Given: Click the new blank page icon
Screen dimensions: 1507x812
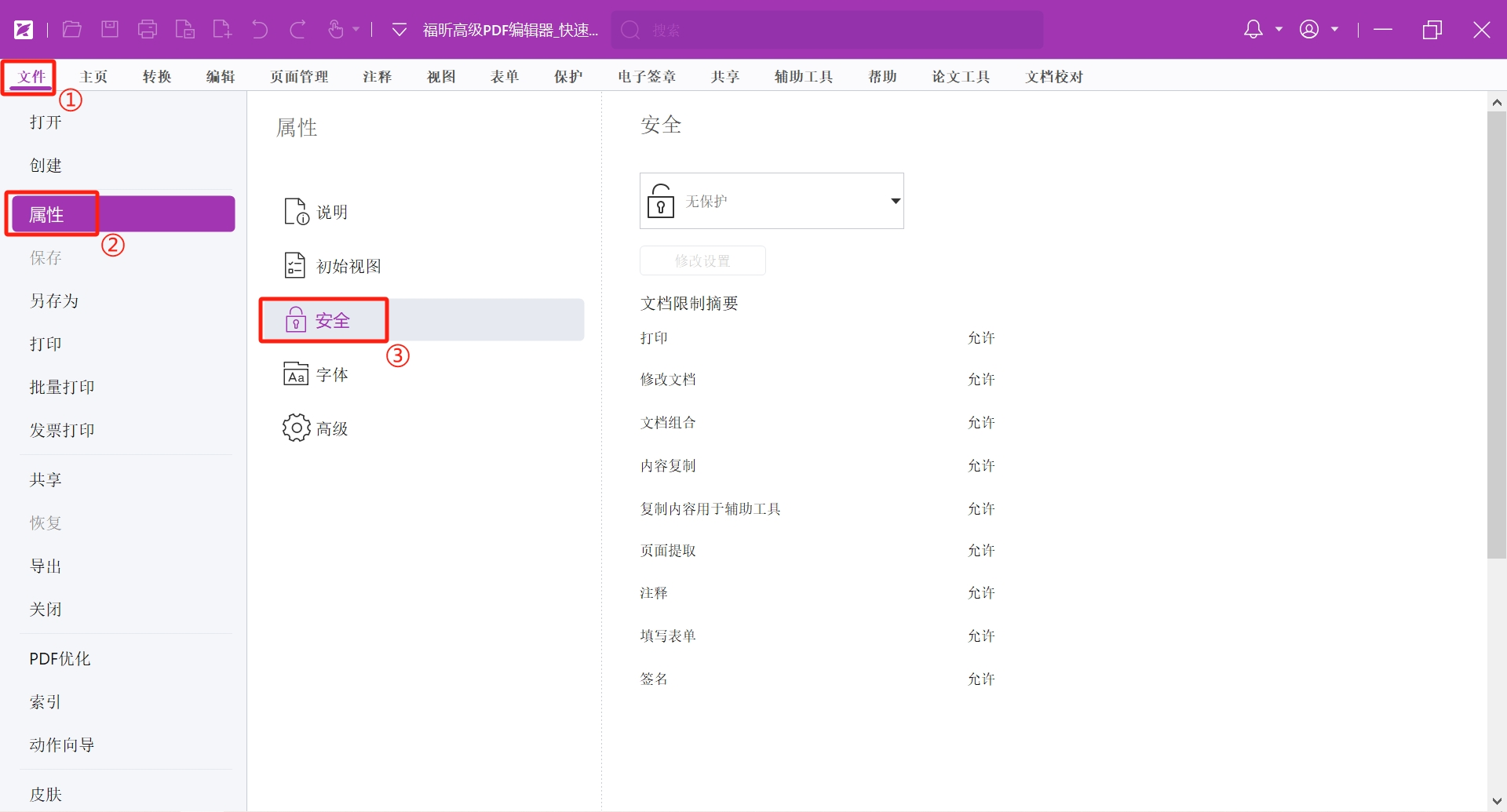Looking at the screenshot, I should pos(222,30).
